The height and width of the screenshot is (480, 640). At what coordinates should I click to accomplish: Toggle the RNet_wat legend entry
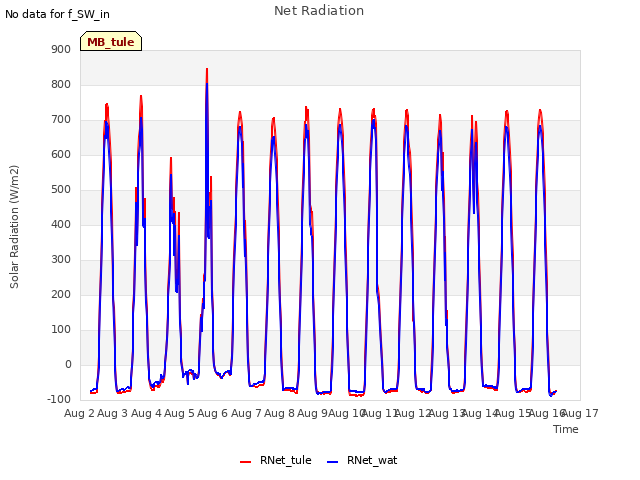(x=362, y=460)
